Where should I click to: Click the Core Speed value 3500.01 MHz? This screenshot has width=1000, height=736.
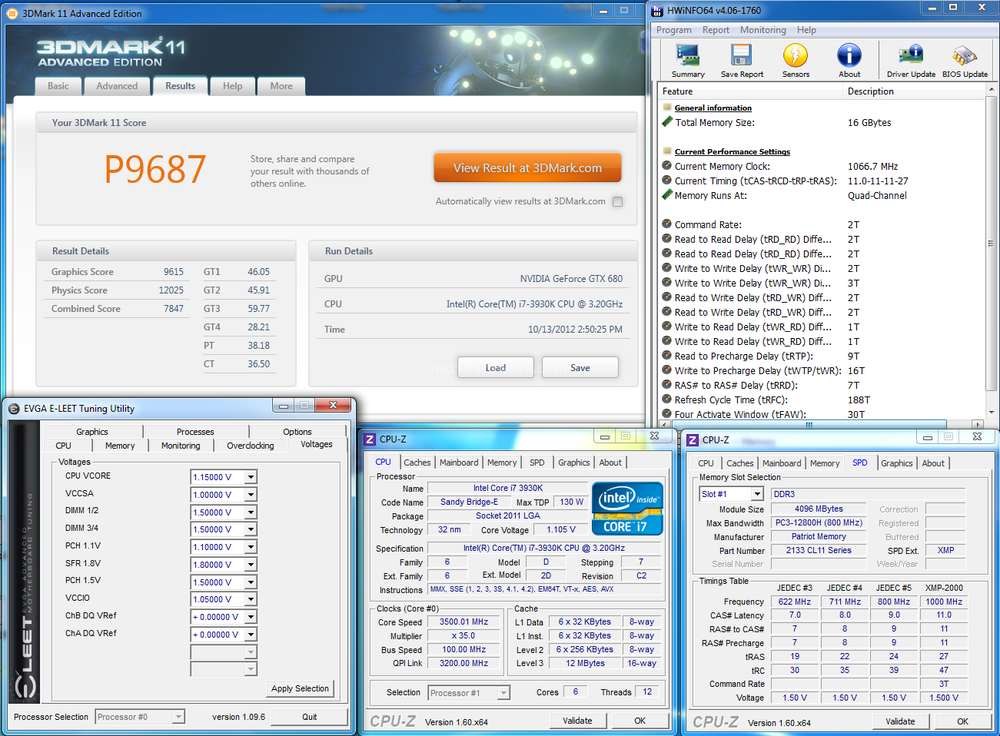[x=464, y=622]
